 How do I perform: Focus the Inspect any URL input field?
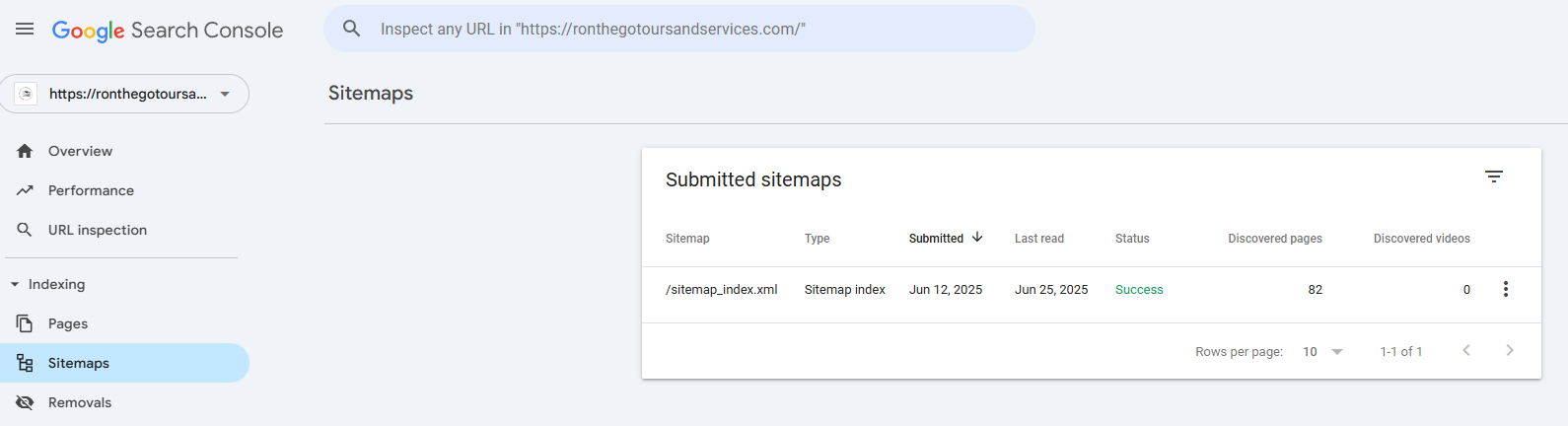pos(679,29)
